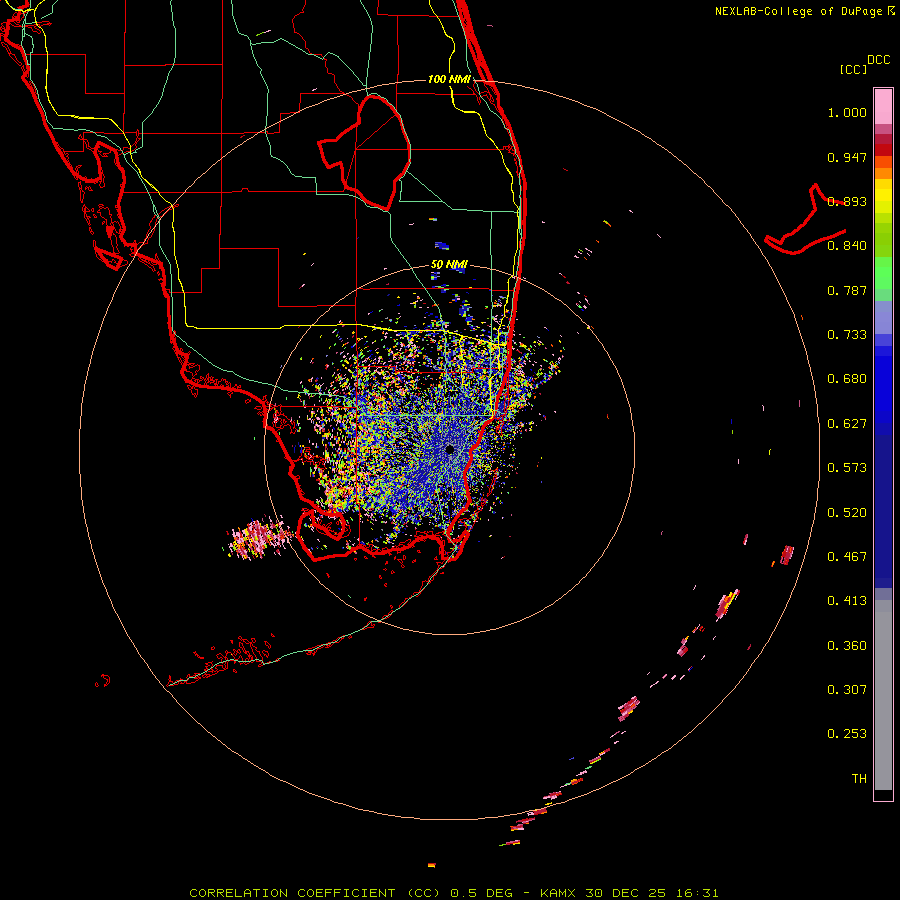Click the DCC product label above the color bar
The image size is (900, 900).
click(x=878, y=60)
